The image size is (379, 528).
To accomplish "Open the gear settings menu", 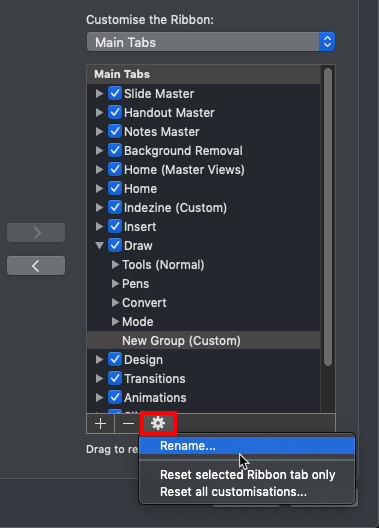I will [158, 423].
